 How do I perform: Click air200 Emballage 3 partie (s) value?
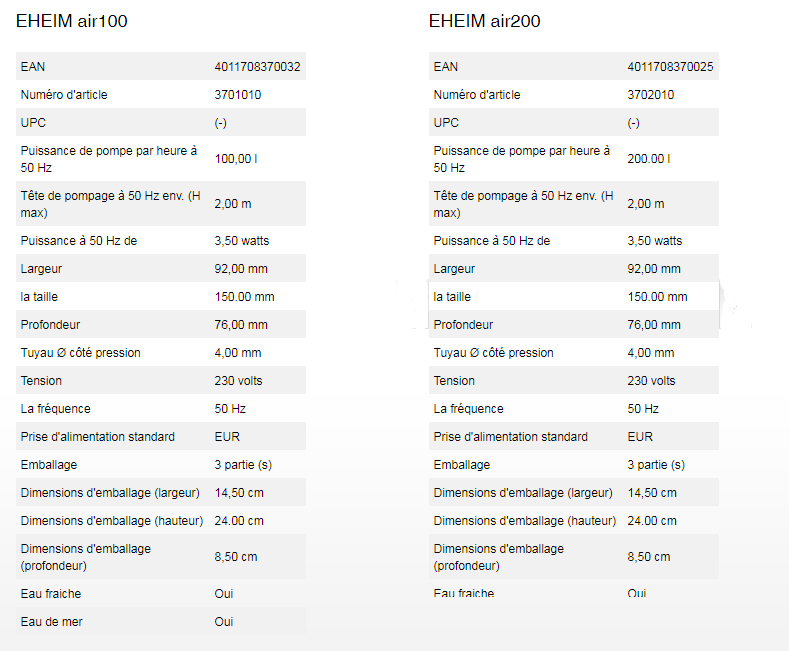pyautogui.click(x=656, y=465)
